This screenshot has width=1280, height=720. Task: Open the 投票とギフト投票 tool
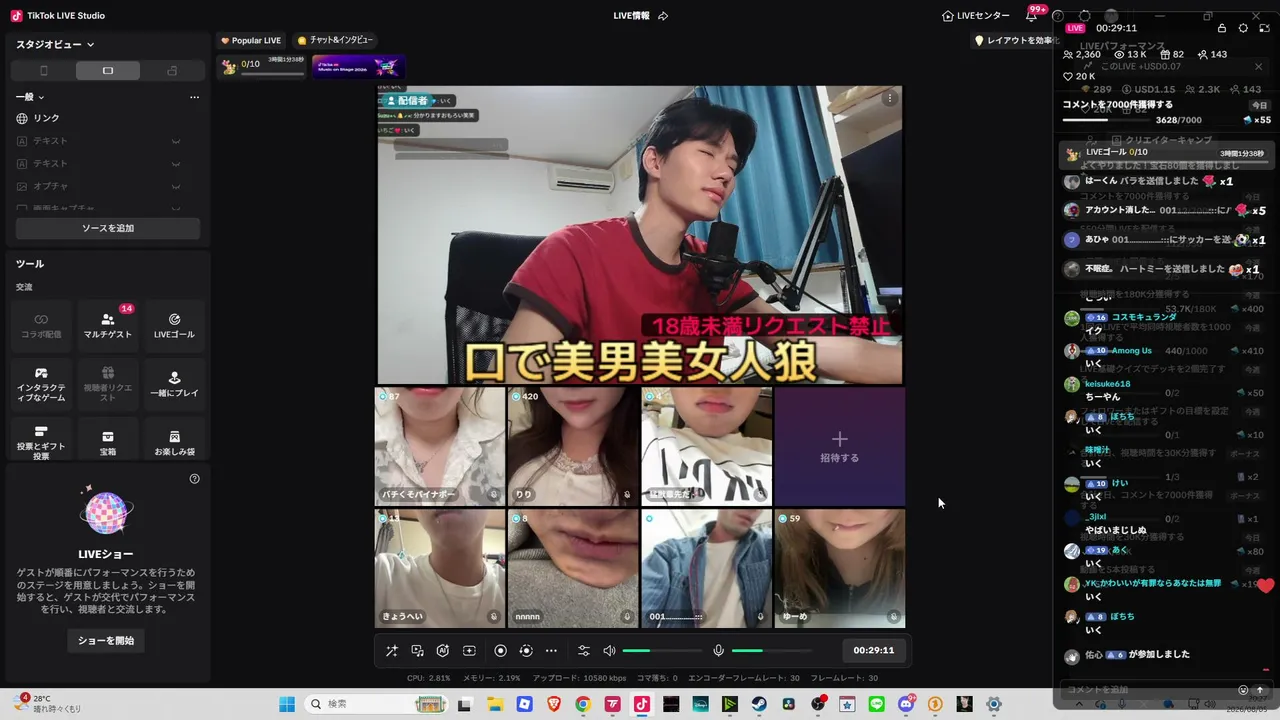[41, 443]
